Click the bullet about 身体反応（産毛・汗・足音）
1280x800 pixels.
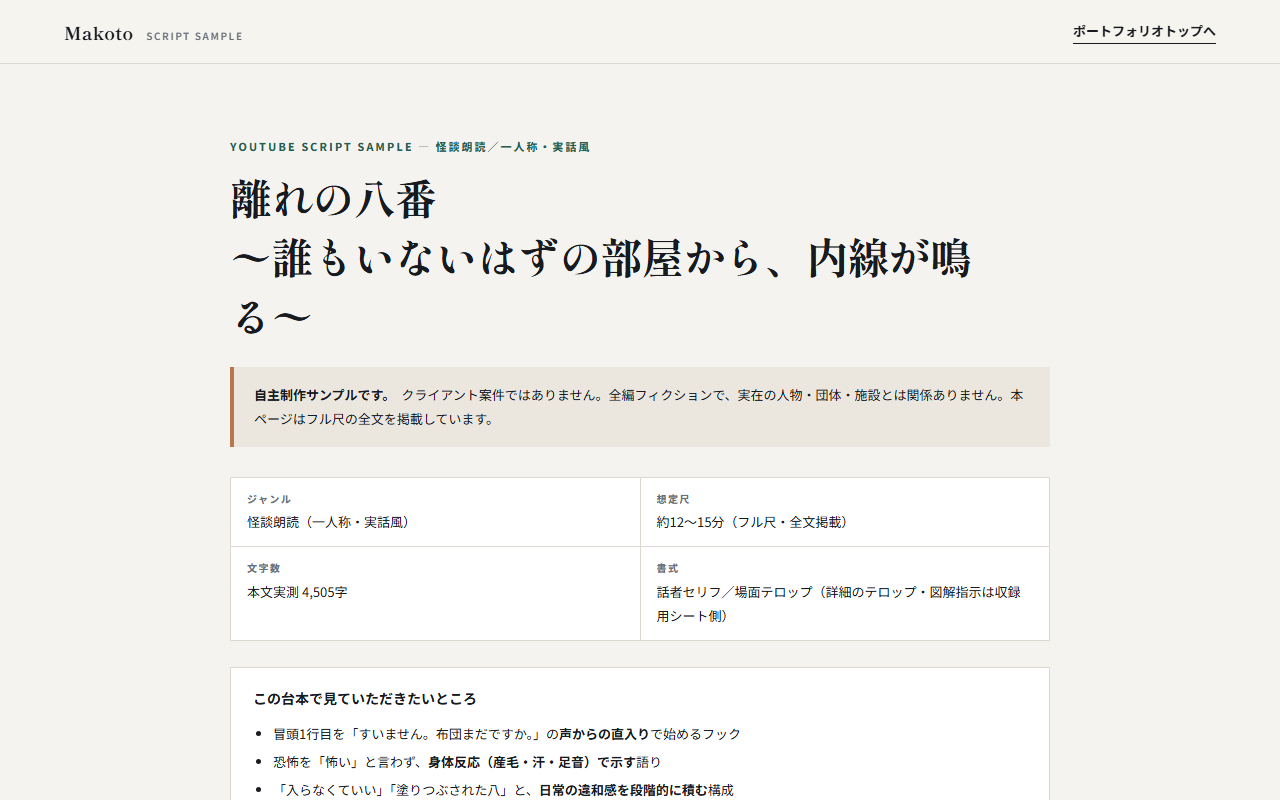(x=467, y=762)
